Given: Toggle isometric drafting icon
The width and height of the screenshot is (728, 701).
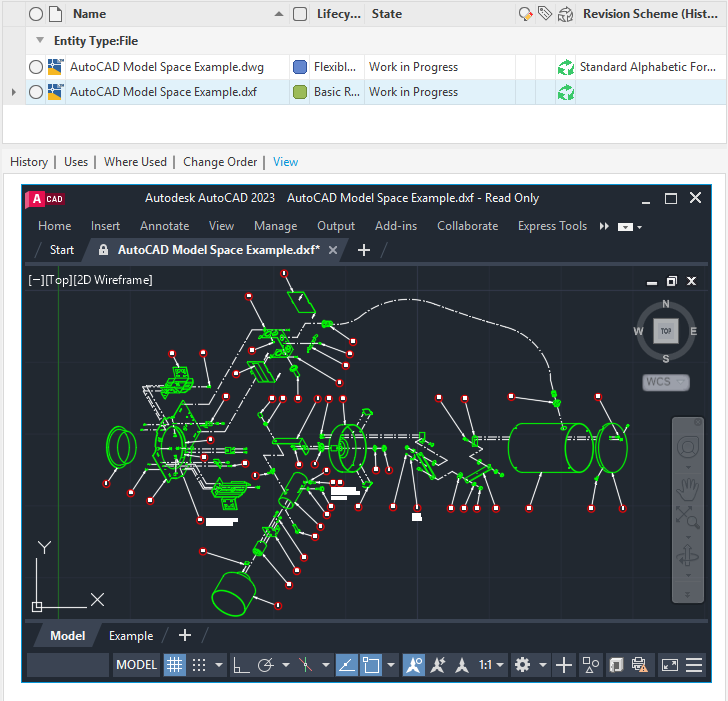Looking at the screenshot, I should (x=306, y=665).
